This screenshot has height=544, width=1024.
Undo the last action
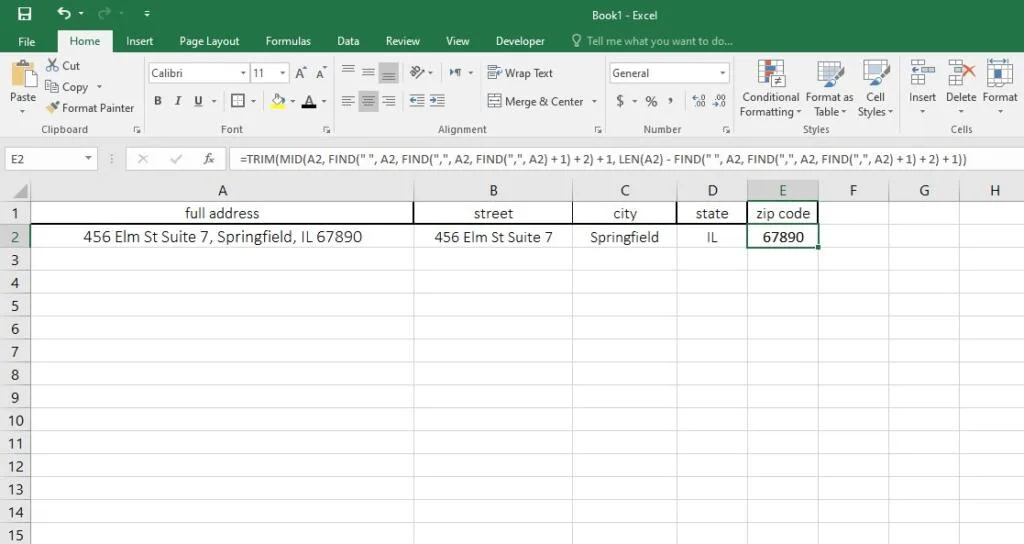[x=63, y=13]
